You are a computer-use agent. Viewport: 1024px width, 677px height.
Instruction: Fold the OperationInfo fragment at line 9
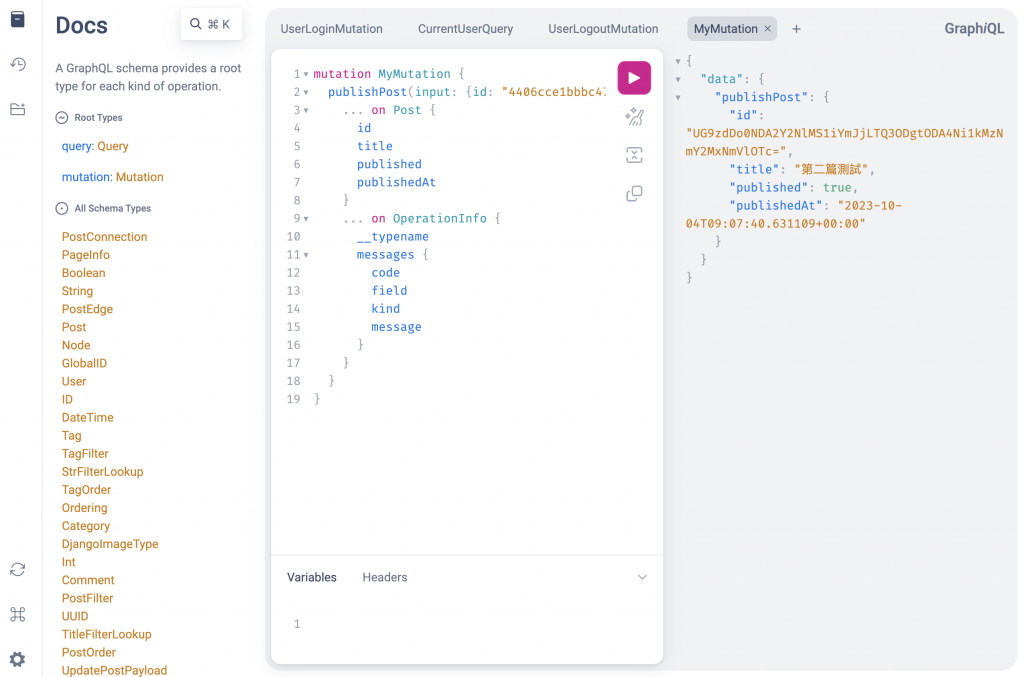click(306, 219)
